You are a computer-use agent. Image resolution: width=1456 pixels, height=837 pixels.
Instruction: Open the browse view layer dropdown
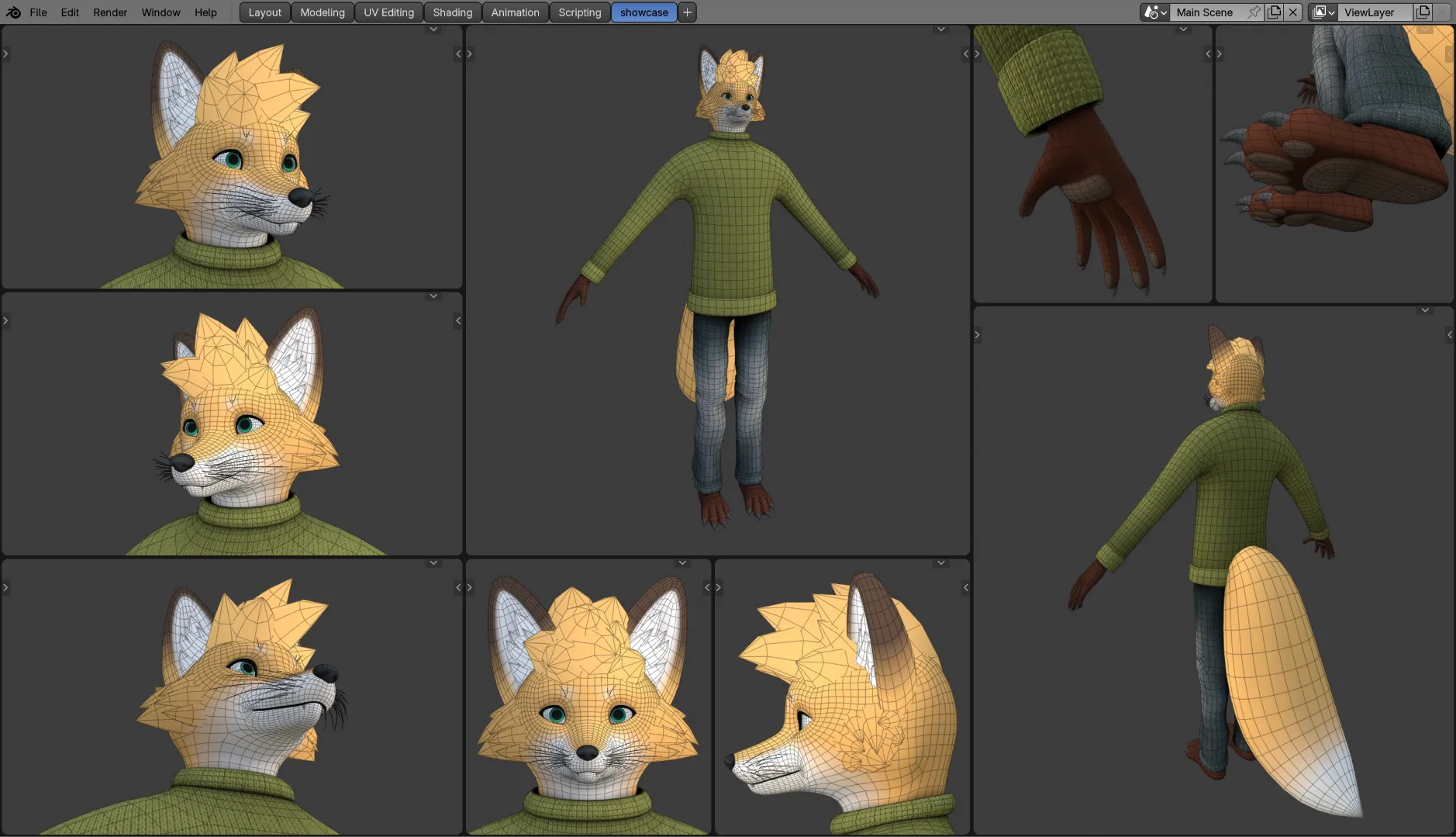pos(1323,12)
